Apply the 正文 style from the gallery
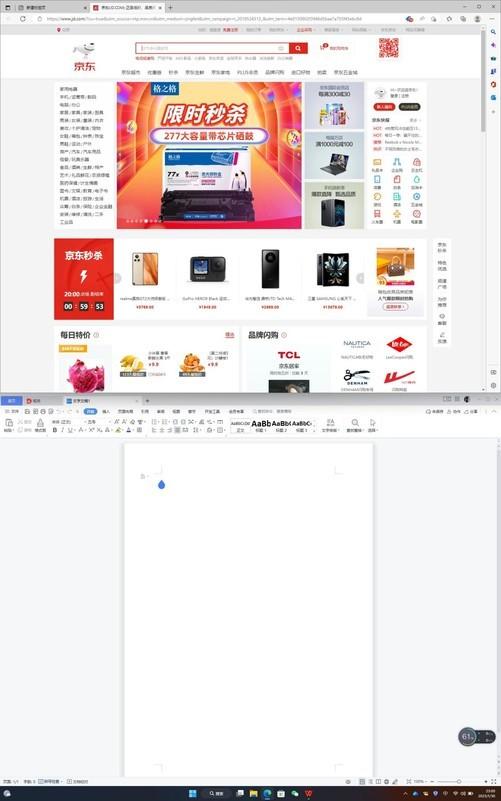 click(x=240, y=426)
